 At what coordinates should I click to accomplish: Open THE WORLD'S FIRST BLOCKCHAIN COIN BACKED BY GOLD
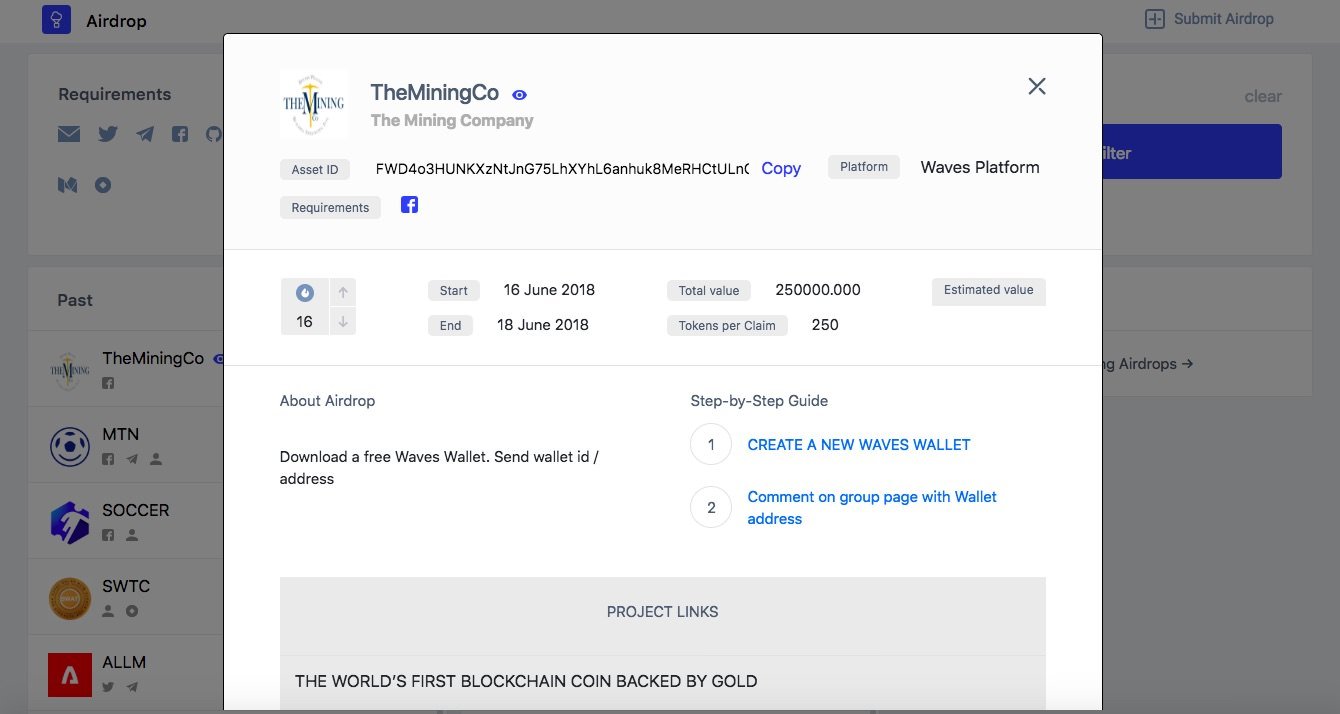[x=526, y=681]
